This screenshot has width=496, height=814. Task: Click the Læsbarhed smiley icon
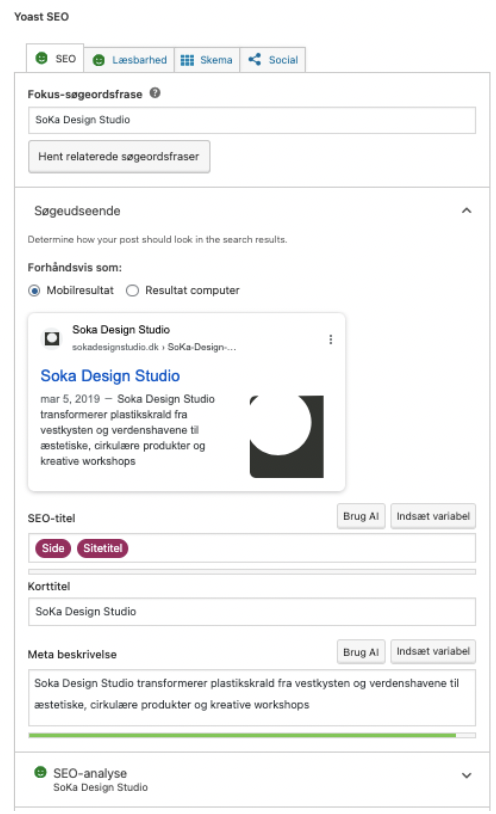tap(98, 60)
